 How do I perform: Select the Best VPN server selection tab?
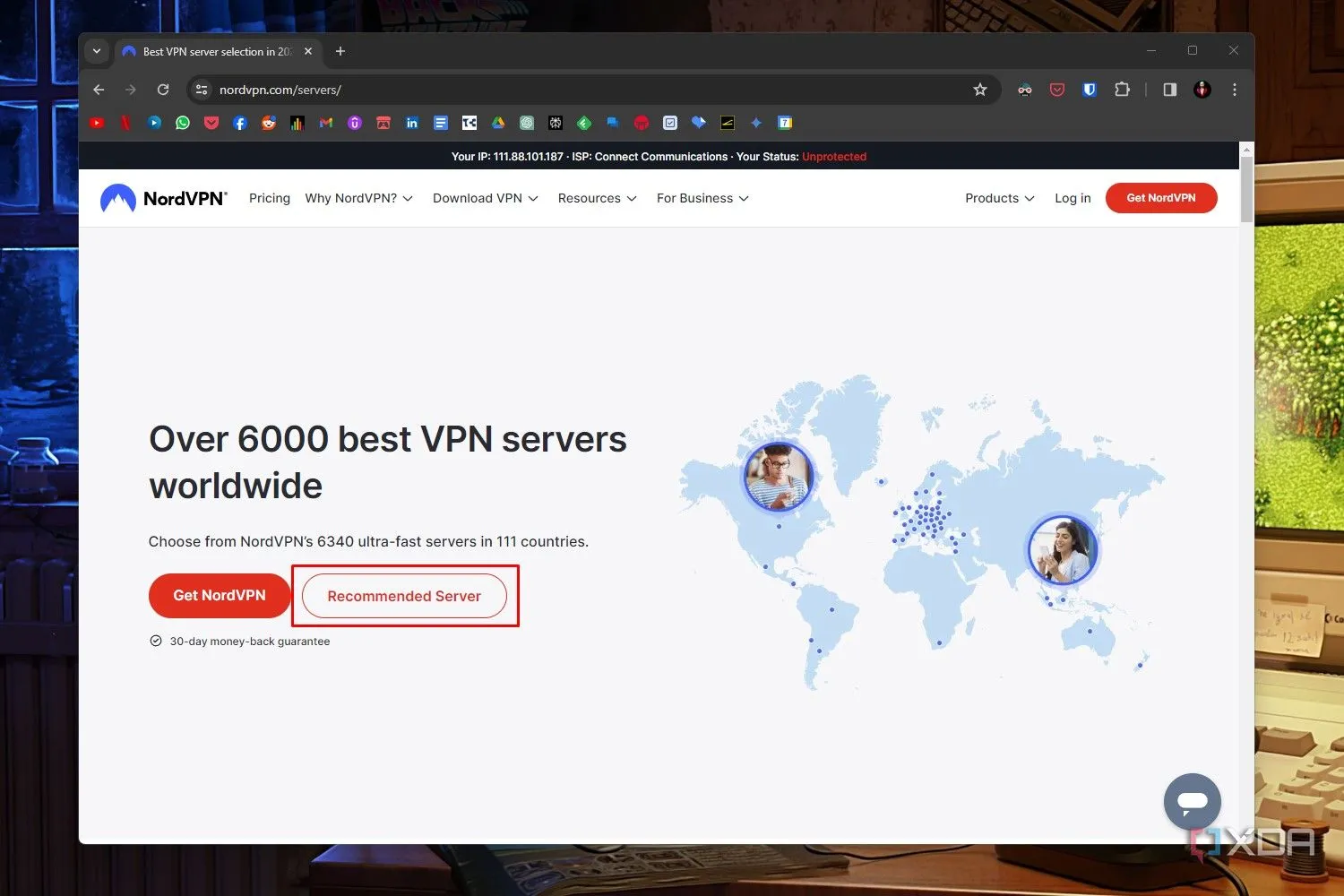[215, 51]
